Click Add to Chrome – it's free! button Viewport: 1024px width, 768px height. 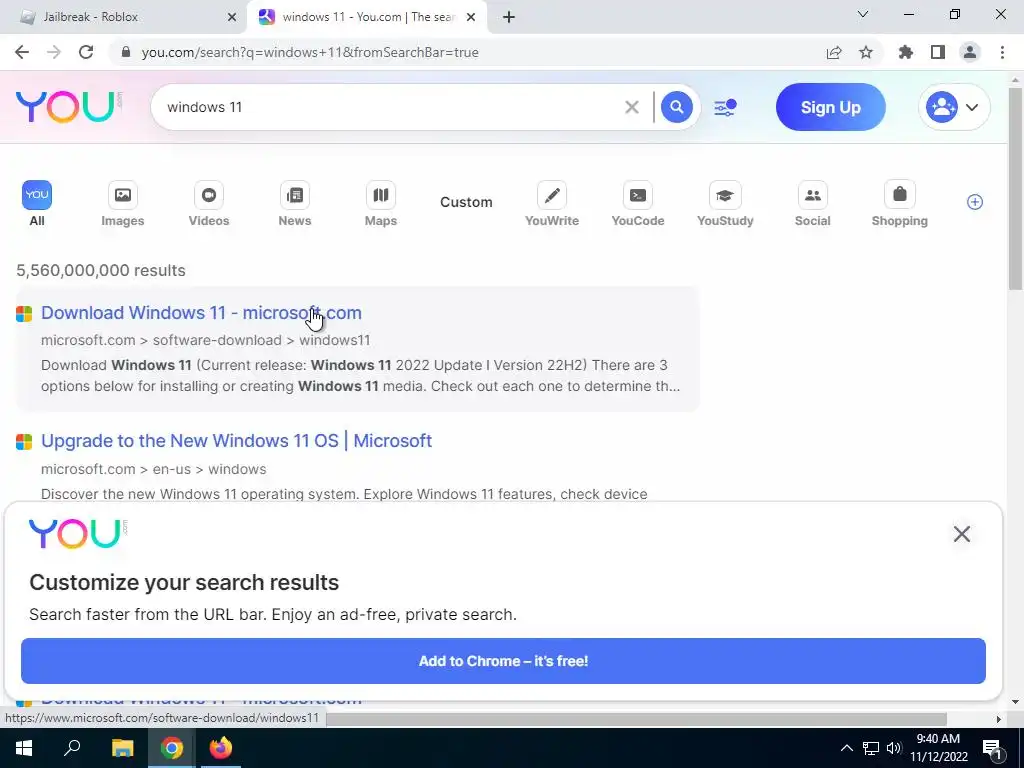click(503, 661)
